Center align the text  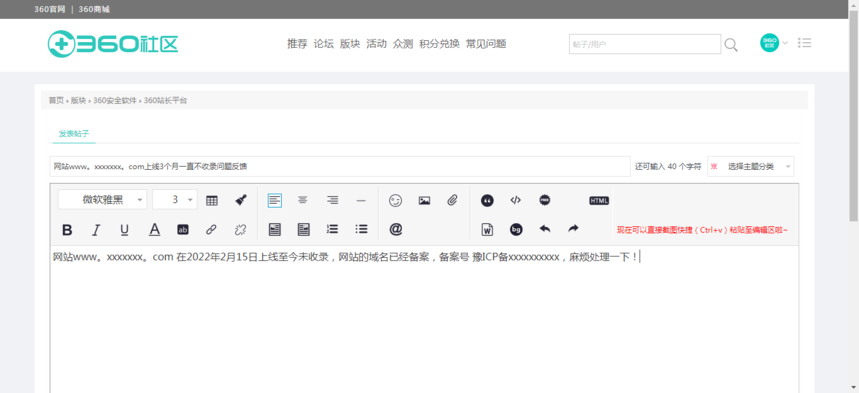[302, 201]
